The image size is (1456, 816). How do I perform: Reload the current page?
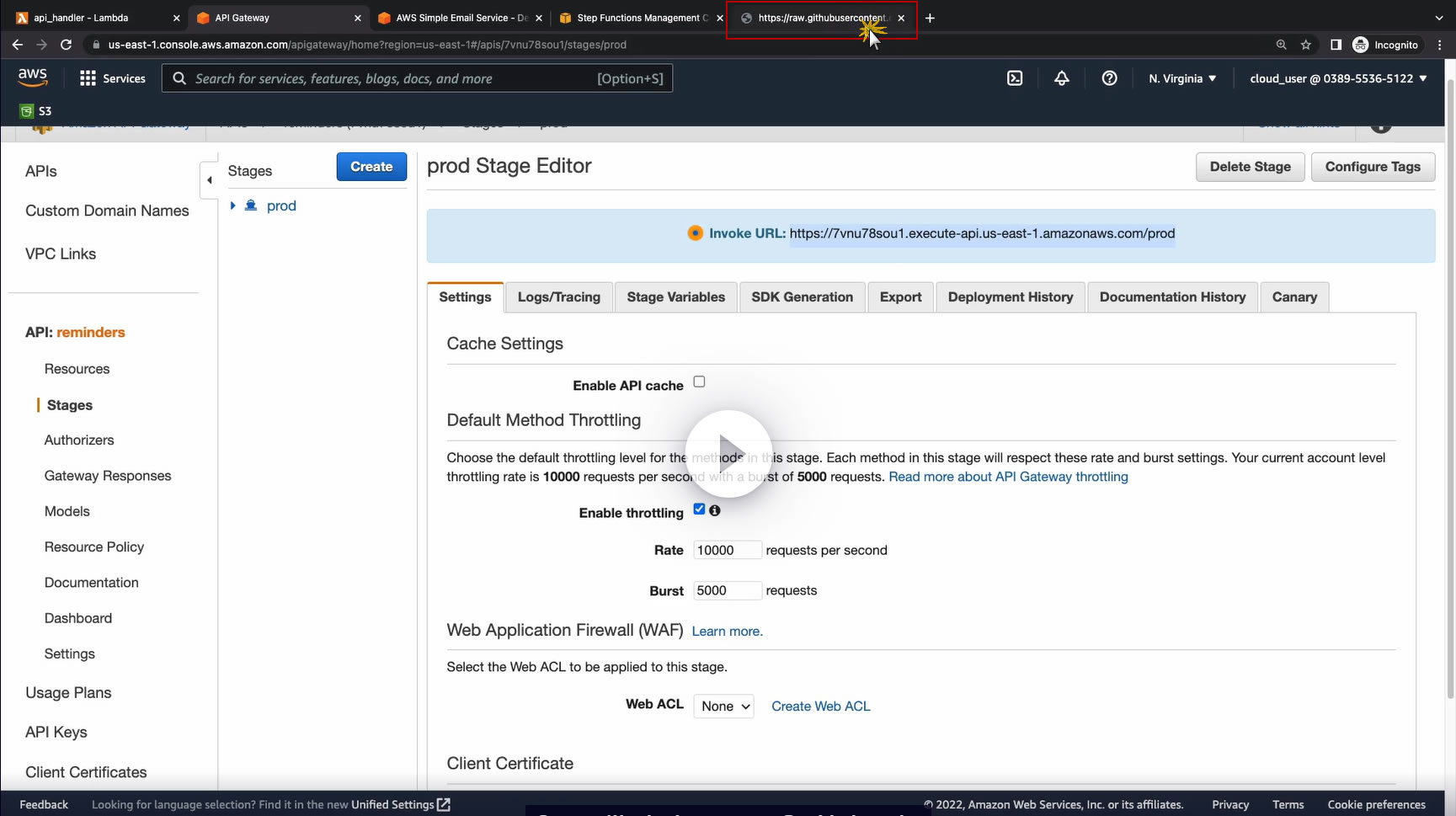click(66, 45)
